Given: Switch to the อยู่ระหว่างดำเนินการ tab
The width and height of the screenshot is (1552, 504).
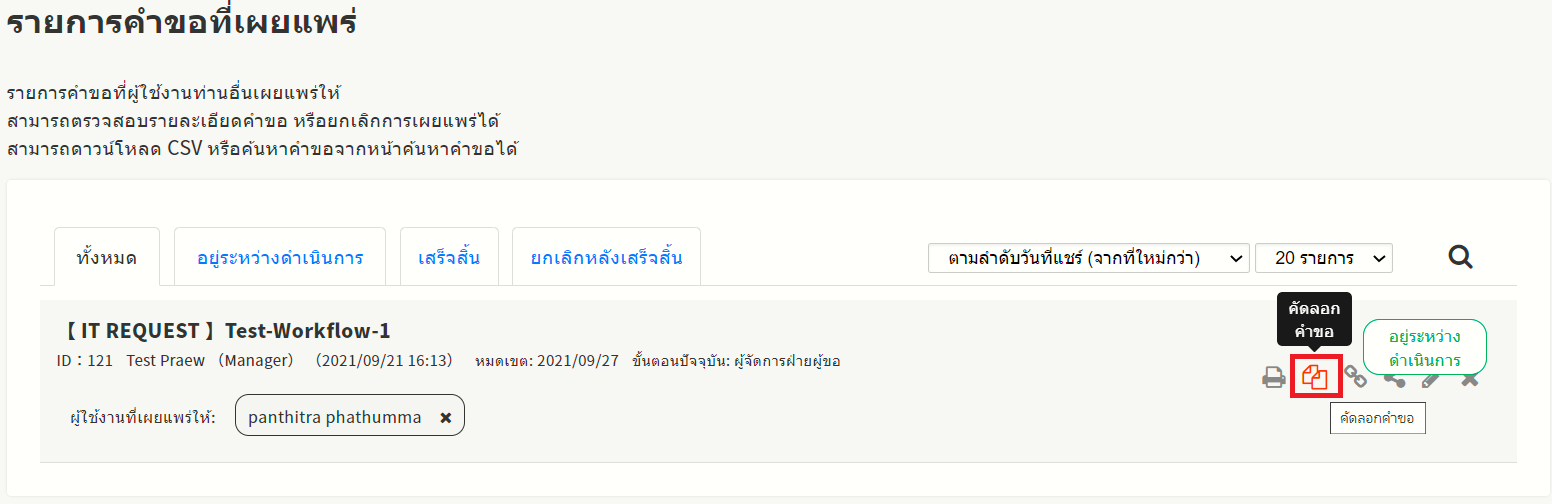Looking at the screenshot, I should coord(280,258).
